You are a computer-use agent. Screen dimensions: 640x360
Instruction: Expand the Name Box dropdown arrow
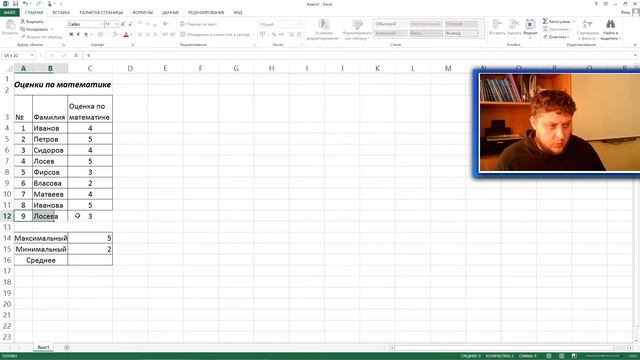click(x=32, y=55)
